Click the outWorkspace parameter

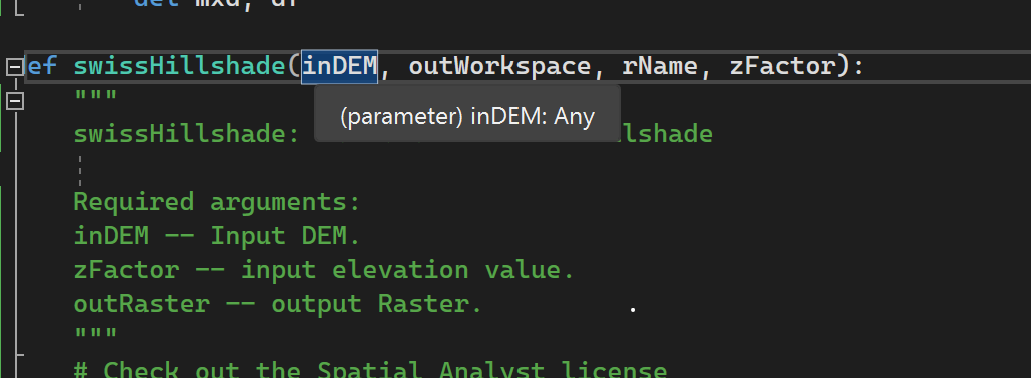coord(500,67)
